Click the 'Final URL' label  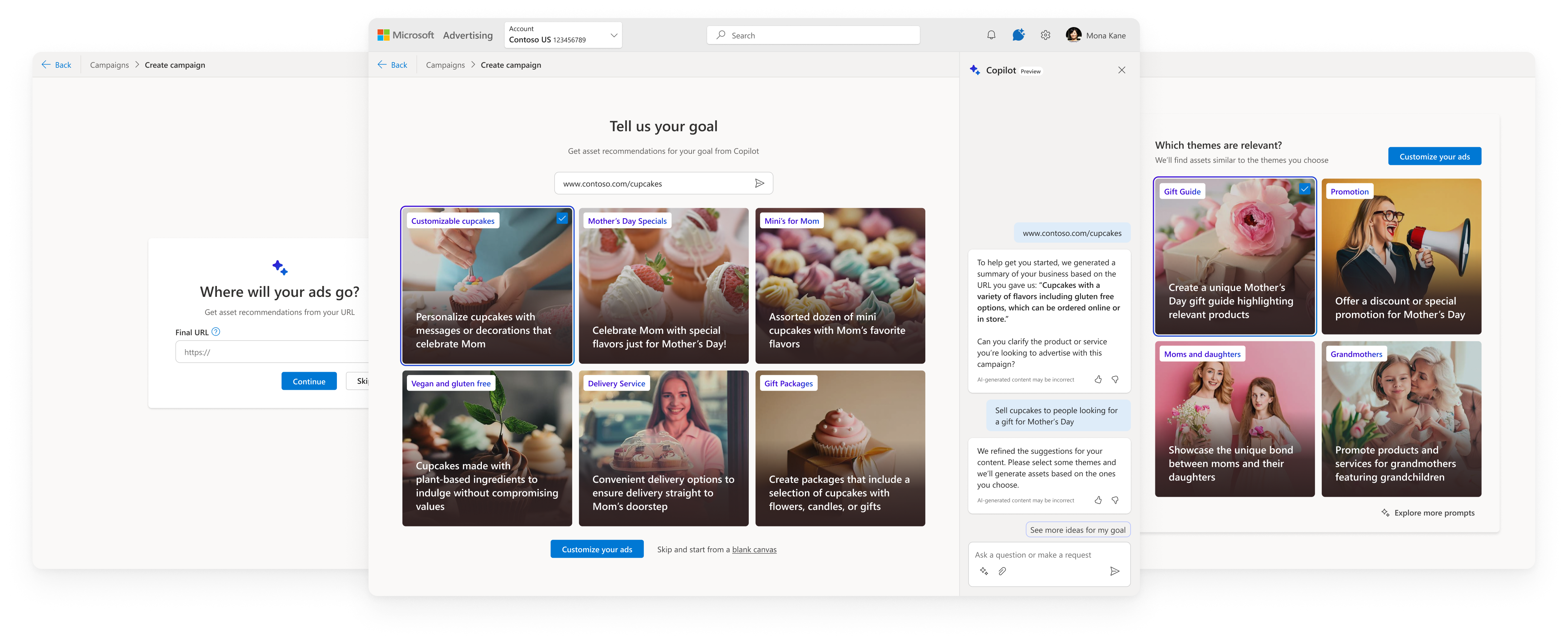[192, 332]
